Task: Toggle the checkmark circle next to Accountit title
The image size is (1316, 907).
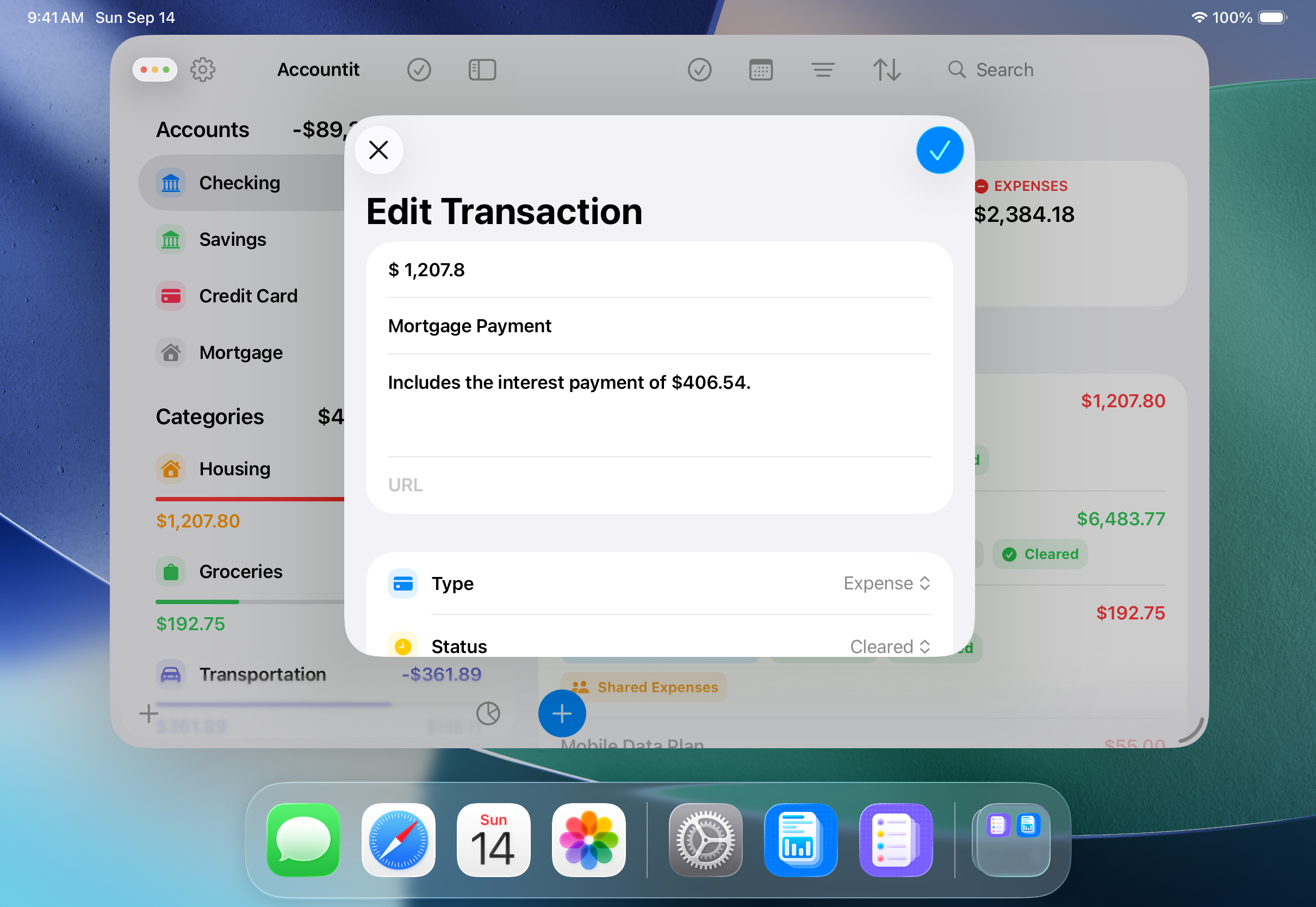Action: pos(419,70)
